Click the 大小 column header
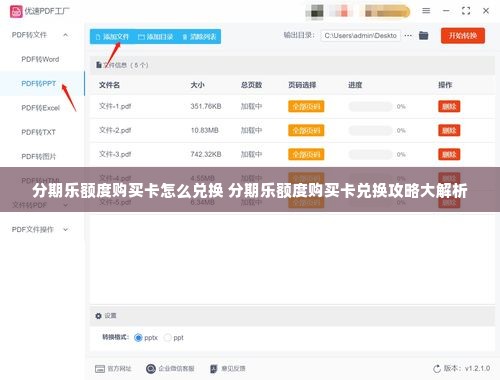The width and height of the screenshot is (500, 380). click(x=197, y=85)
